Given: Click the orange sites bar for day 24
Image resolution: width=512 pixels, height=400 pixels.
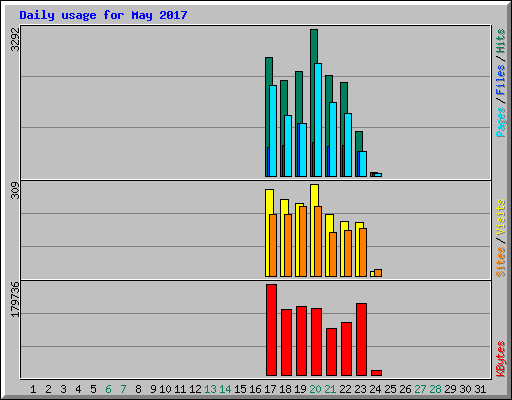Looking at the screenshot, I should click(378, 273).
